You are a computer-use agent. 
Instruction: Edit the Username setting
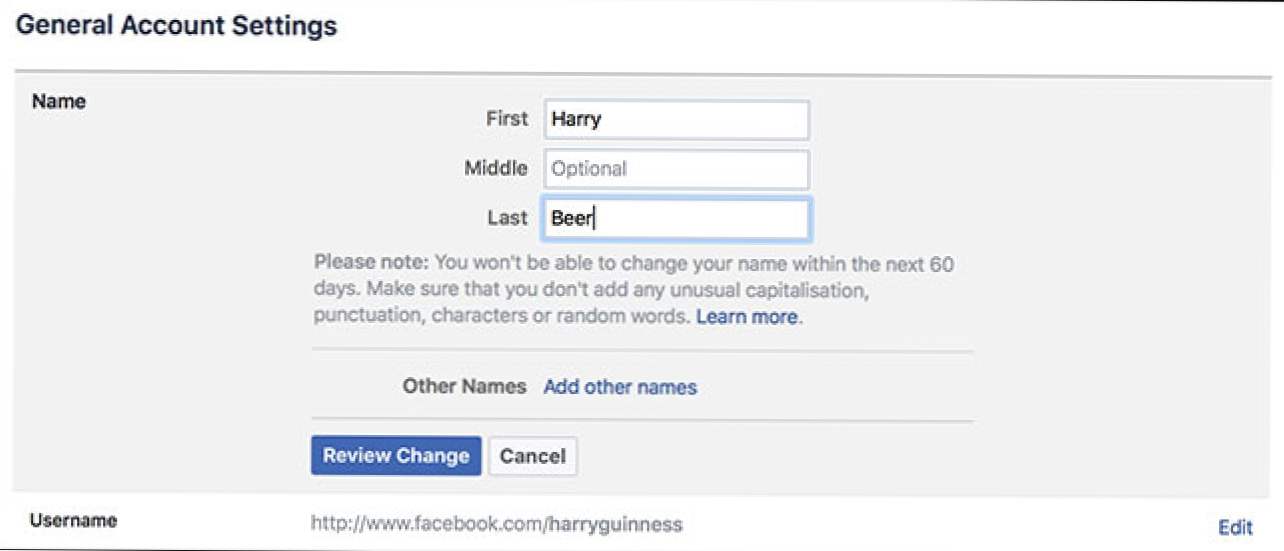click(1235, 527)
